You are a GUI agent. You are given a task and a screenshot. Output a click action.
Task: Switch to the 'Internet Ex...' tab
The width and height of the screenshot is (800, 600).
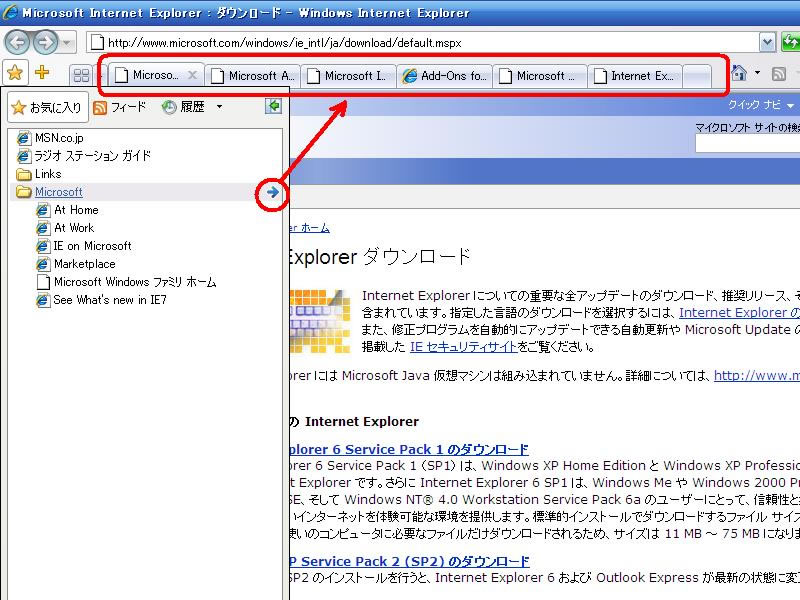[x=635, y=76]
